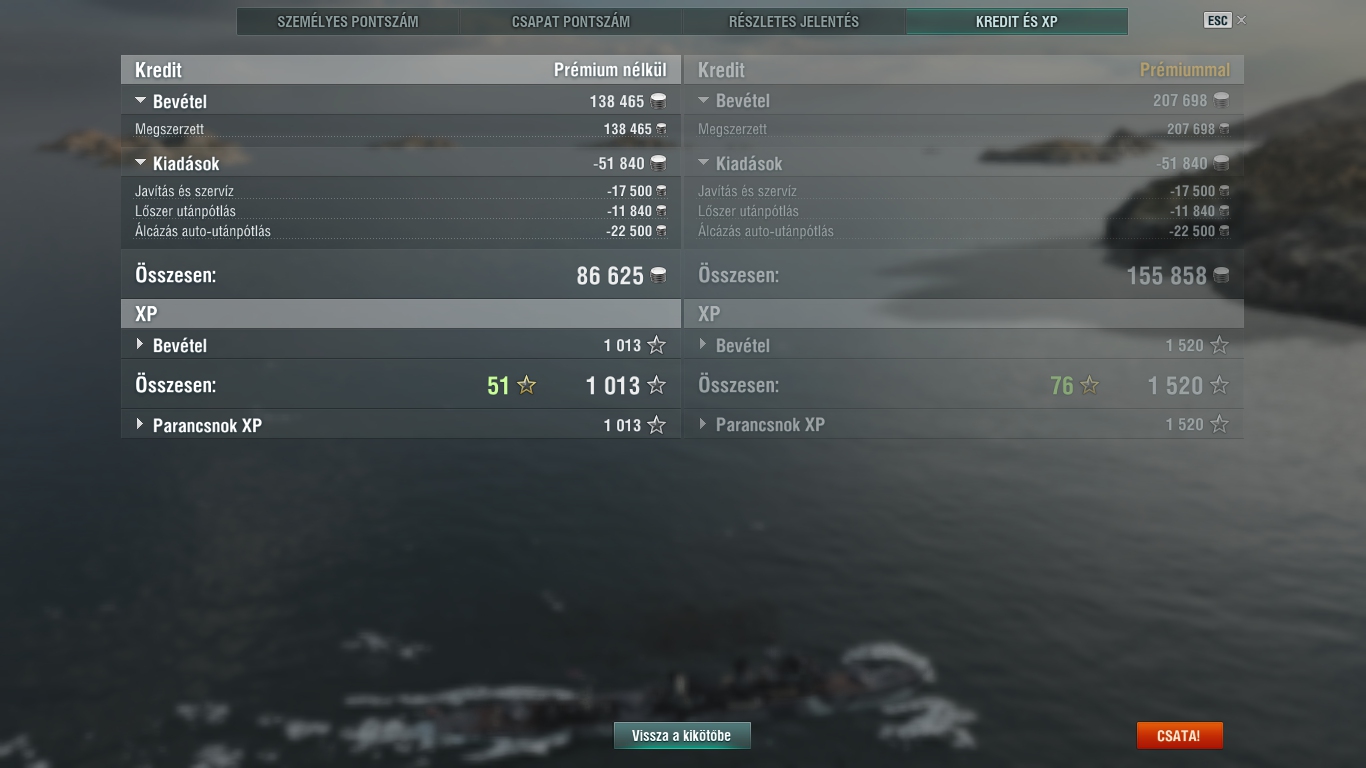The height and width of the screenshot is (768, 1366).
Task: Click the star icon next to 76 premium free XP
Action: pos(1089,385)
